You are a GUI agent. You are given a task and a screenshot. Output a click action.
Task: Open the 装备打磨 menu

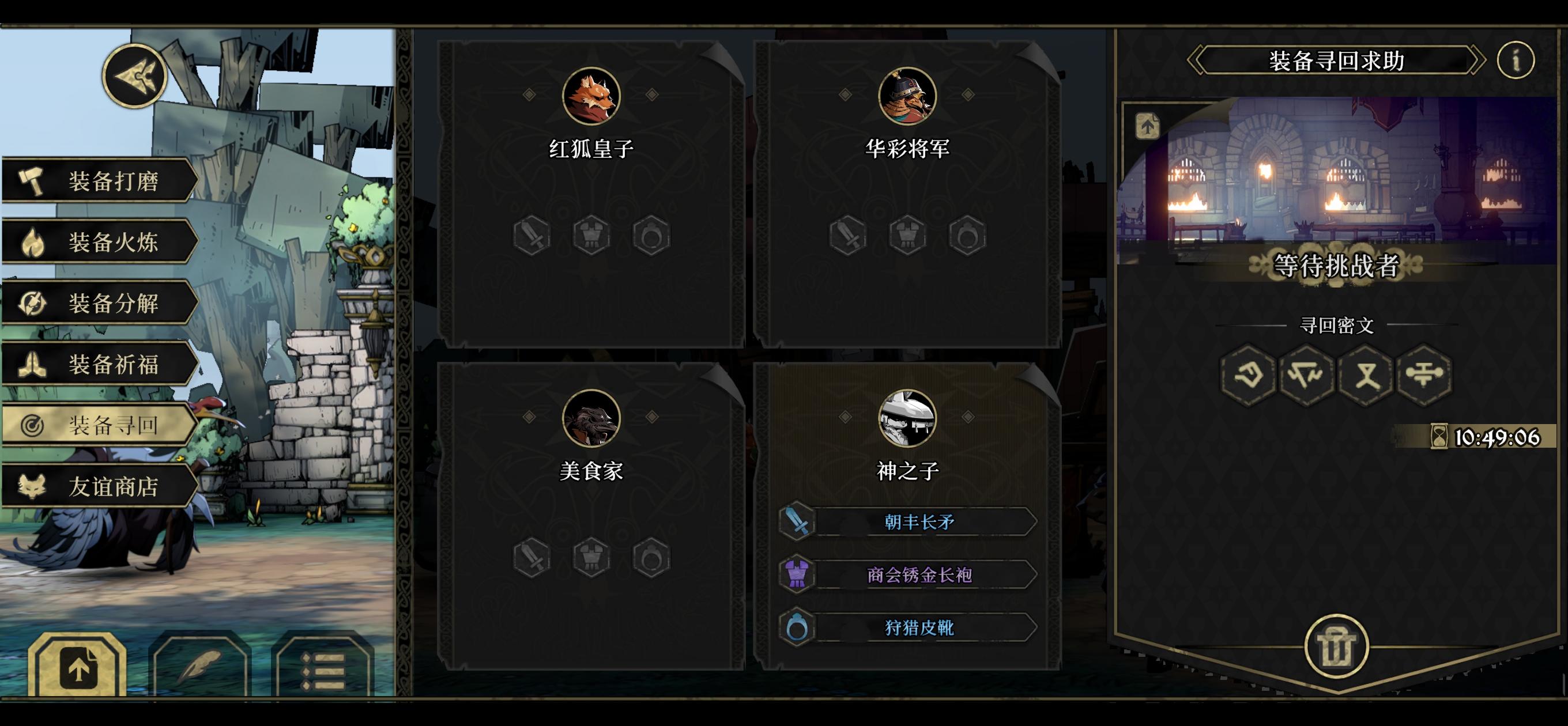click(100, 181)
